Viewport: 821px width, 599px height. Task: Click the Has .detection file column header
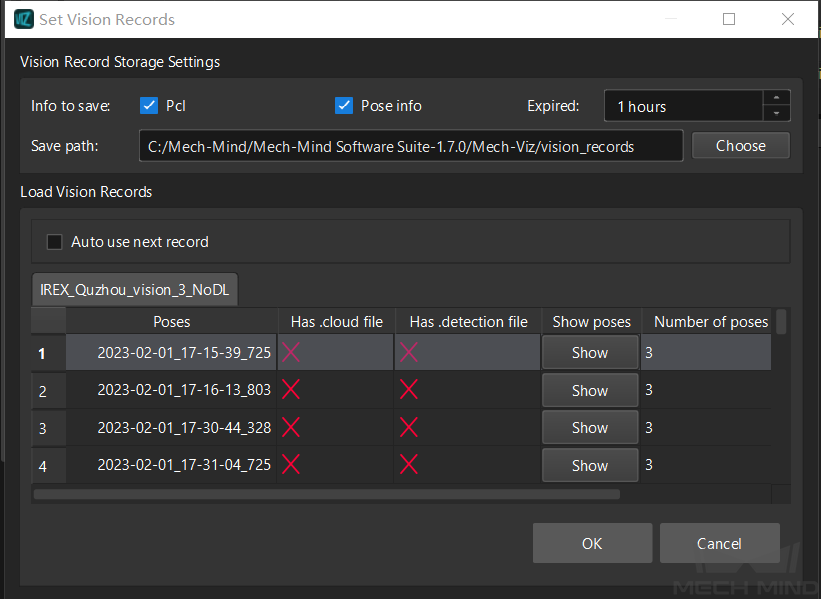click(468, 321)
